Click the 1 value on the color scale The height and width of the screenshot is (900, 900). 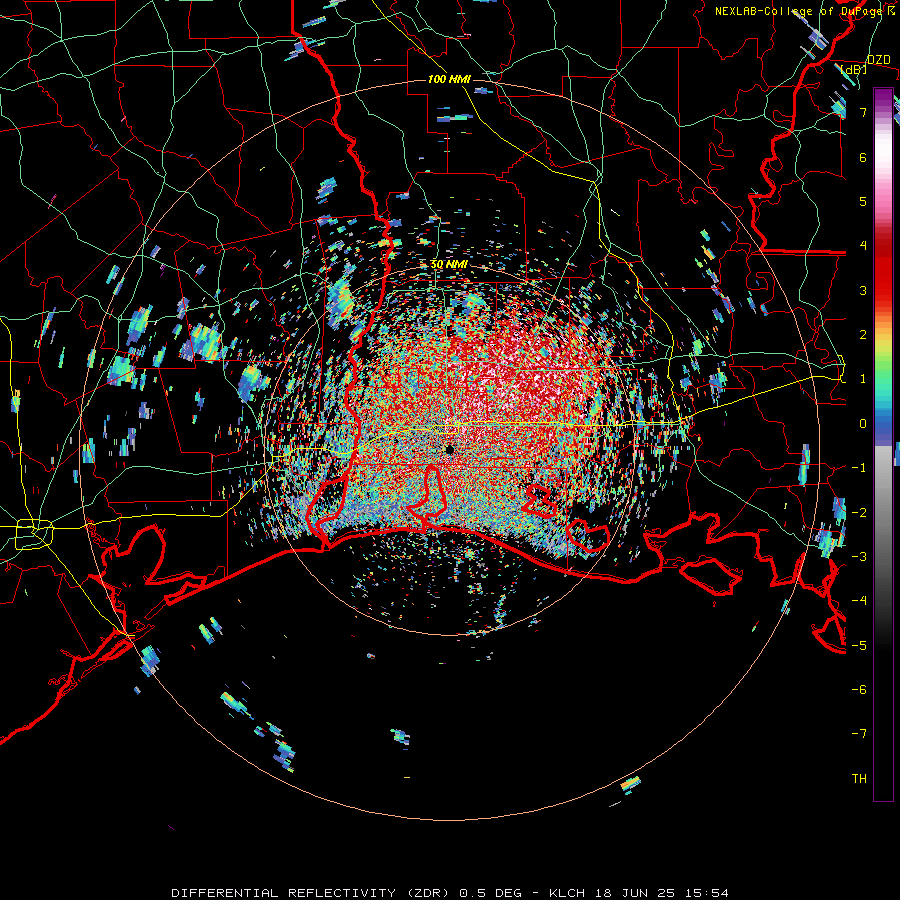(863, 379)
